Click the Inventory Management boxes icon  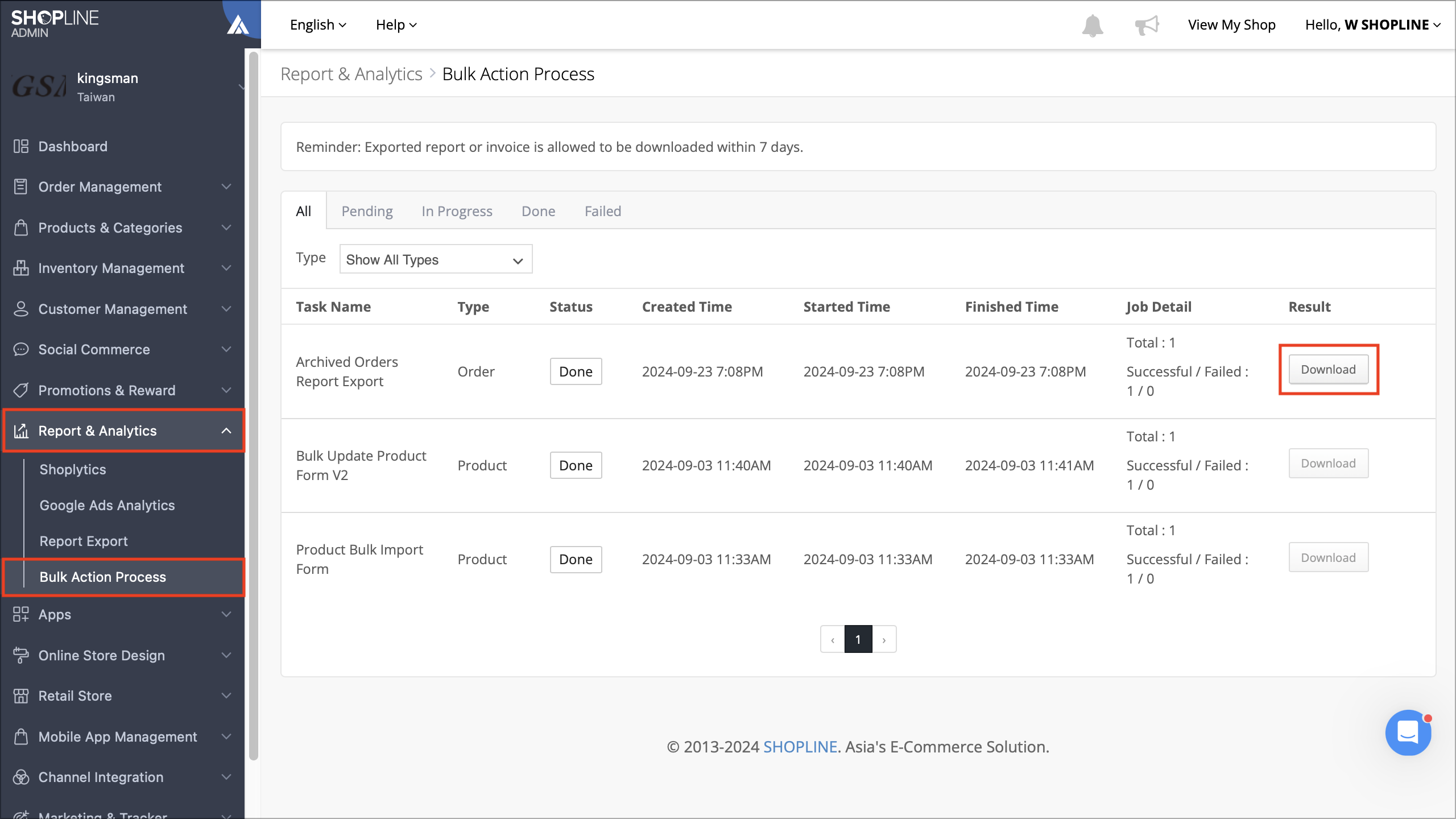point(21,268)
